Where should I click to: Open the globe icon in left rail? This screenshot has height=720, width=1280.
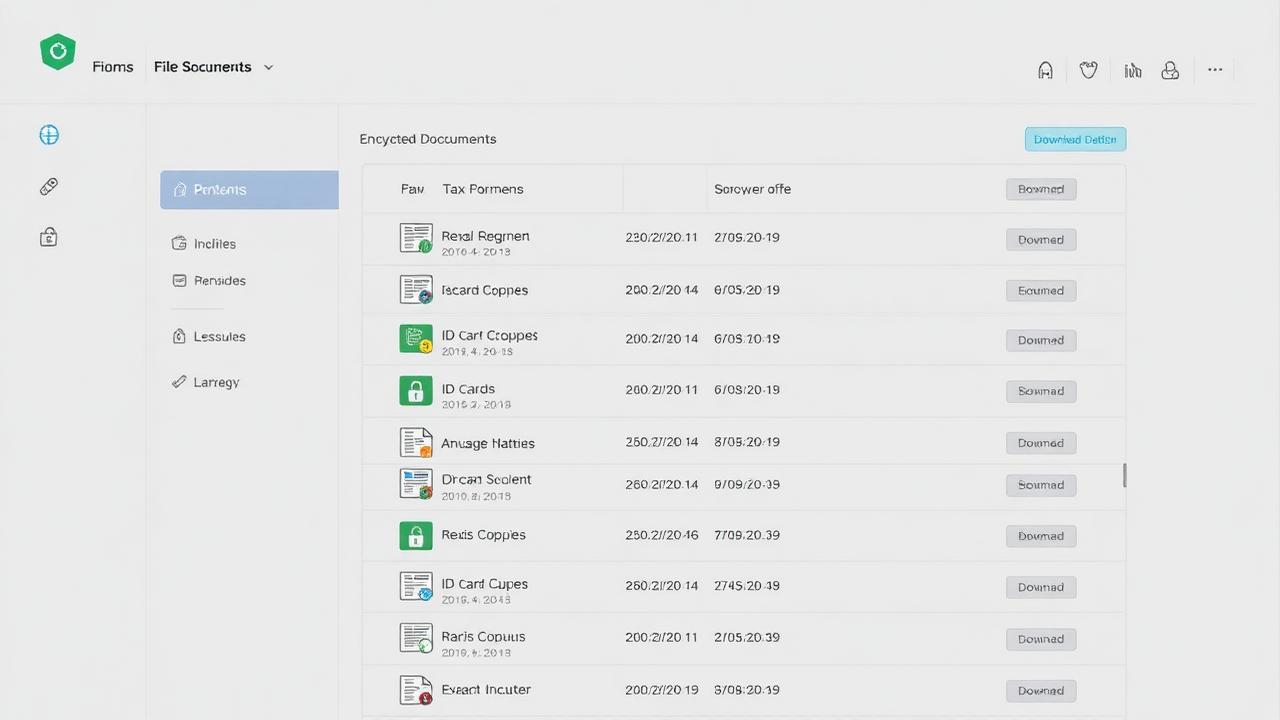(x=49, y=135)
